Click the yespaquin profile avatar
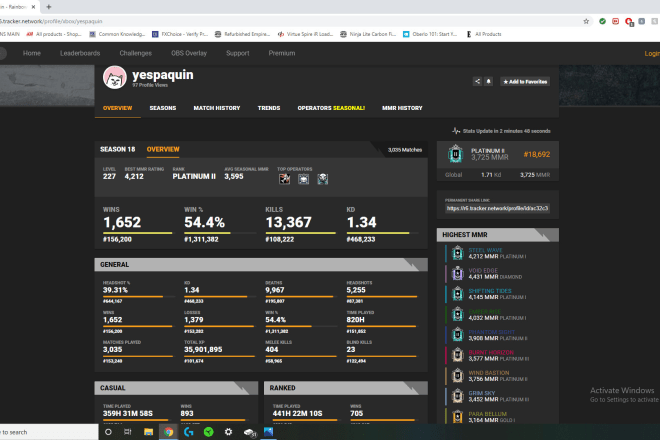The width and height of the screenshot is (660, 440). click(x=114, y=77)
